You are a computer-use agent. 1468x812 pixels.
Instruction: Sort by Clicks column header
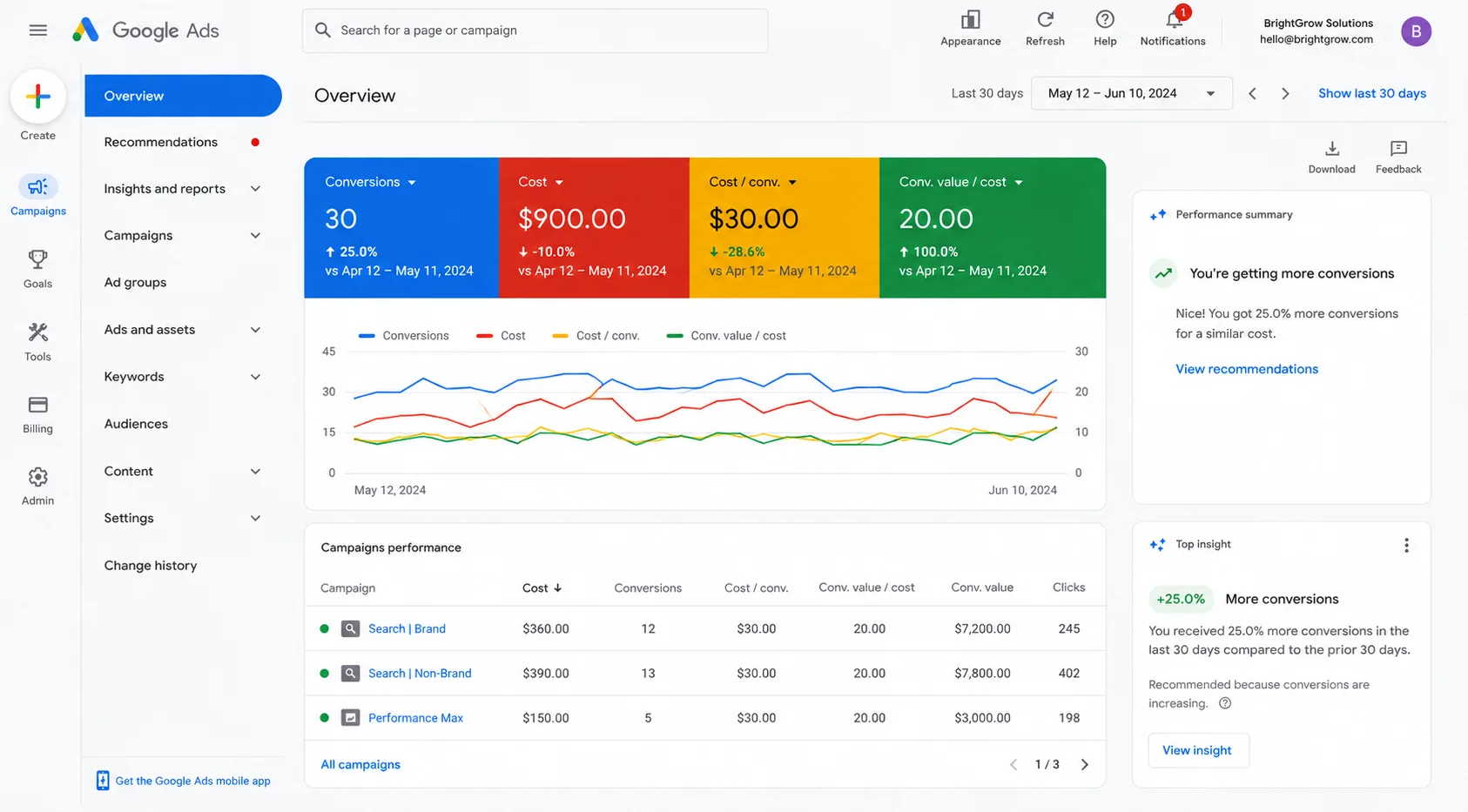click(1068, 587)
